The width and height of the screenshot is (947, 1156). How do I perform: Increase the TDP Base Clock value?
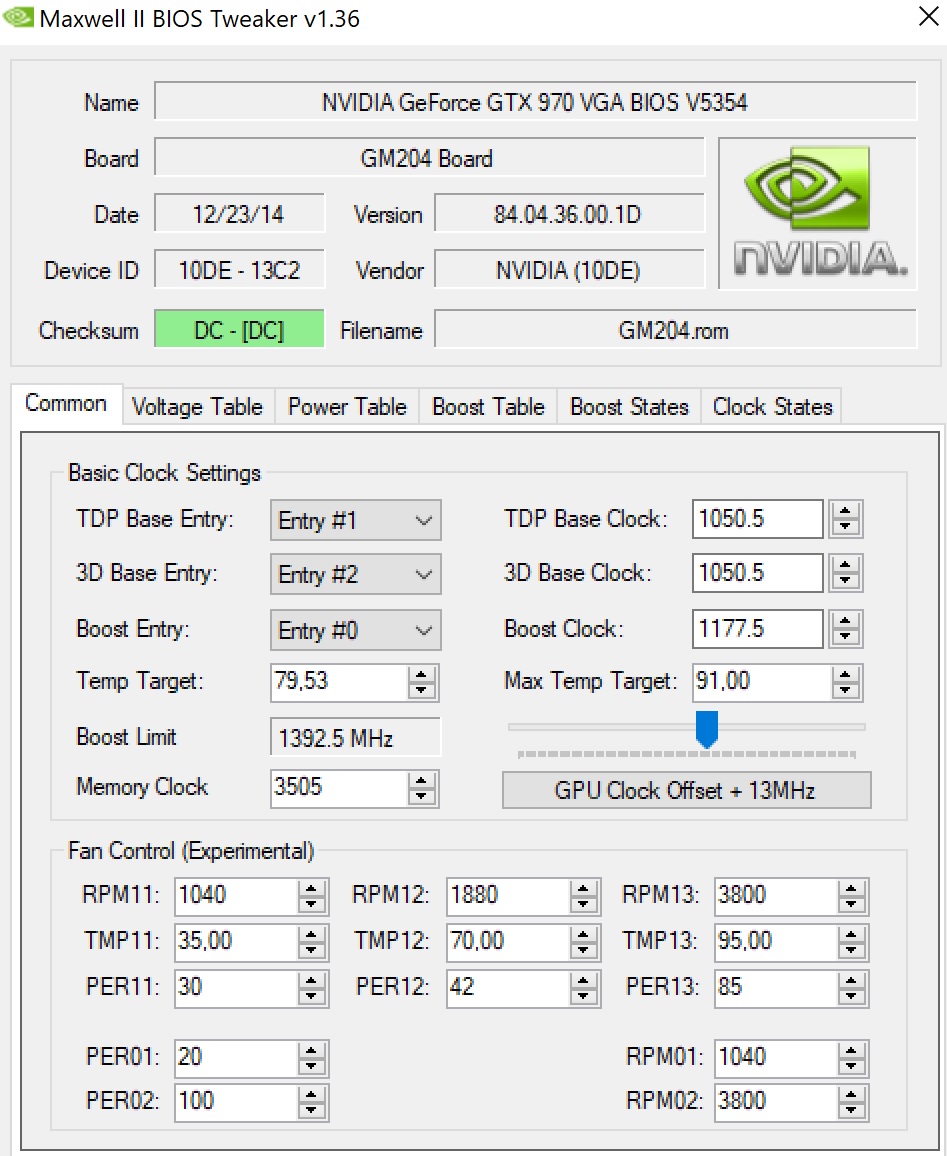click(x=845, y=510)
